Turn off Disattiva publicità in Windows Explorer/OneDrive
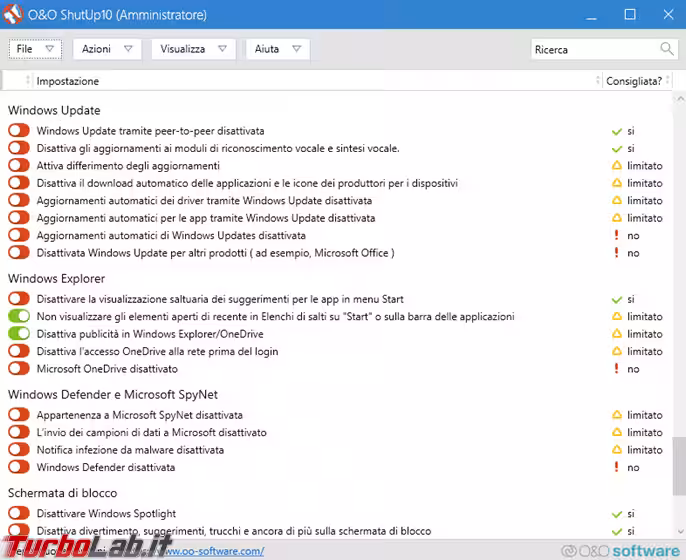This screenshot has width=686, height=560. click(19, 333)
